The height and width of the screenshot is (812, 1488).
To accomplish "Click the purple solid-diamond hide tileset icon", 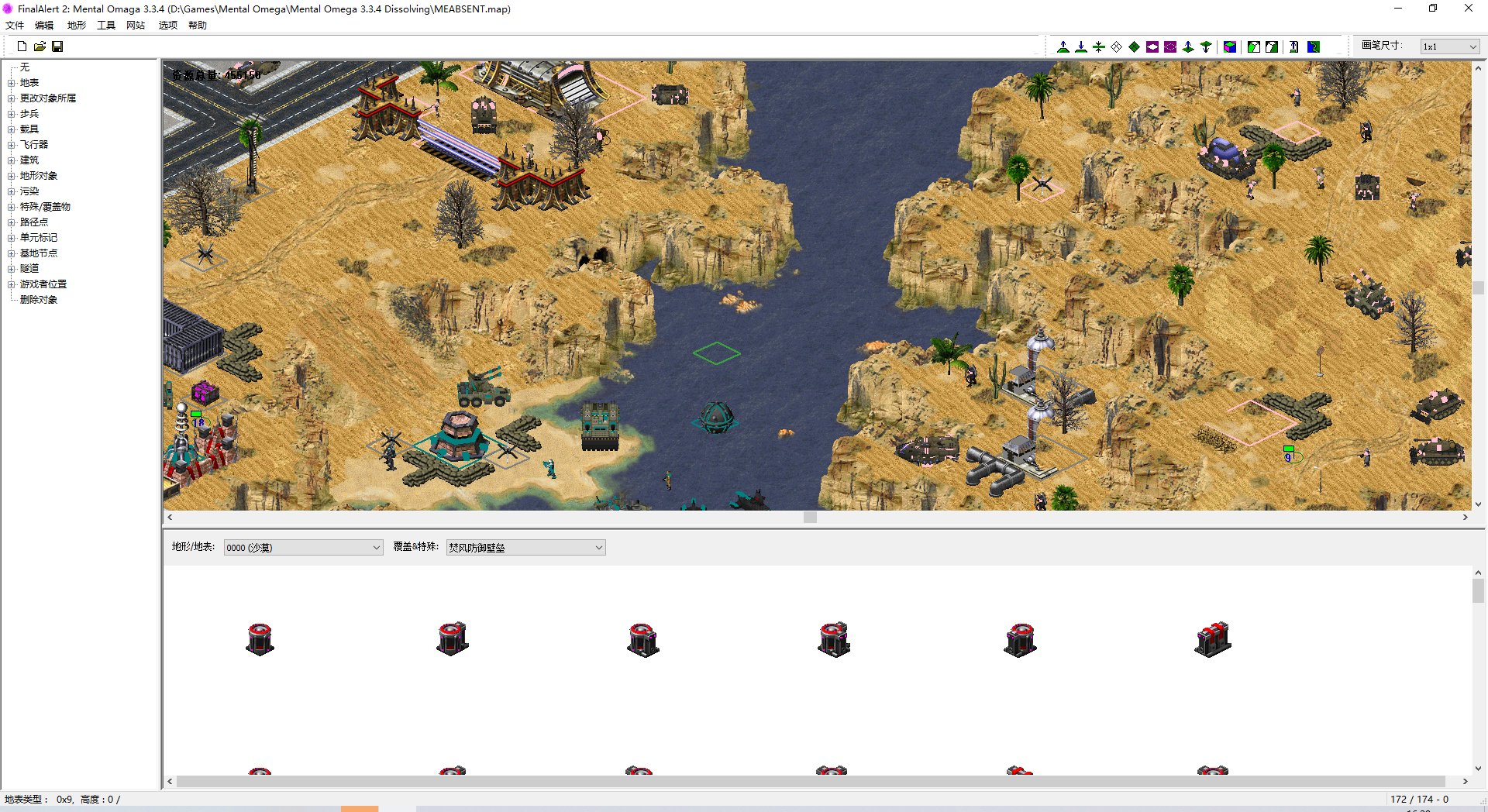I will 1152,47.
